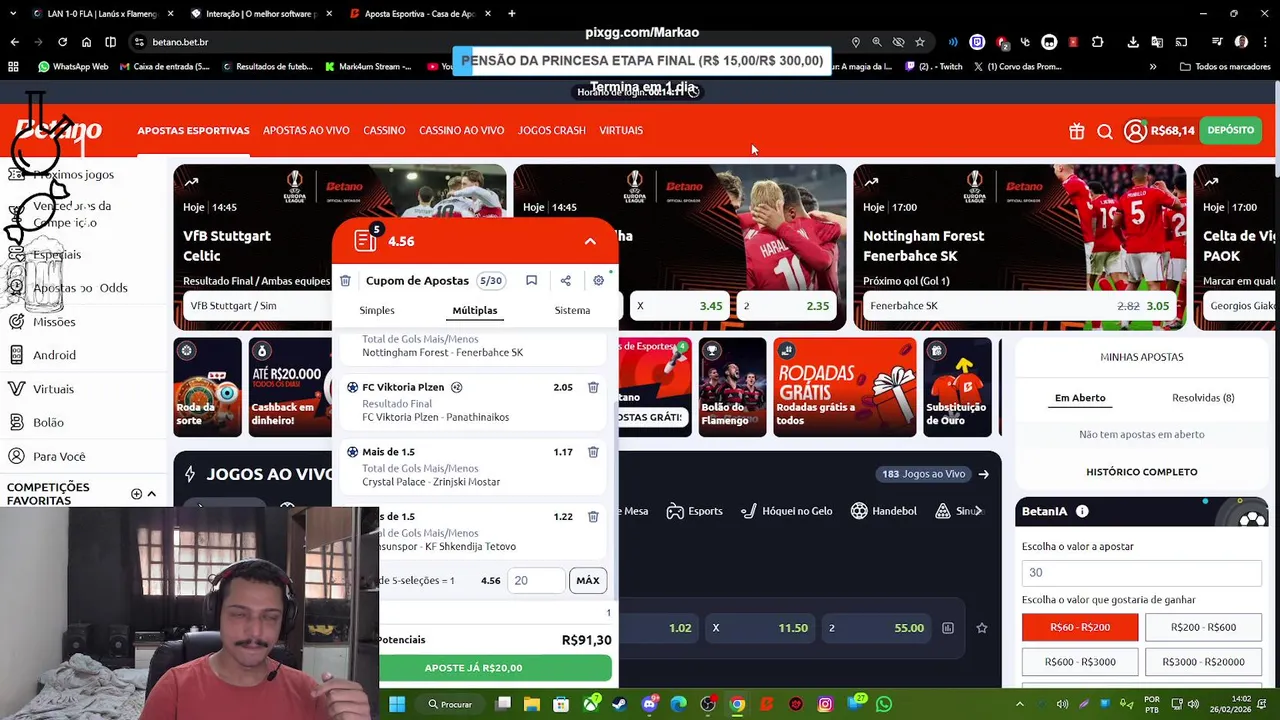1280x720 pixels.
Task: Open Virtuais in the main menu
Action: coord(621,131)
